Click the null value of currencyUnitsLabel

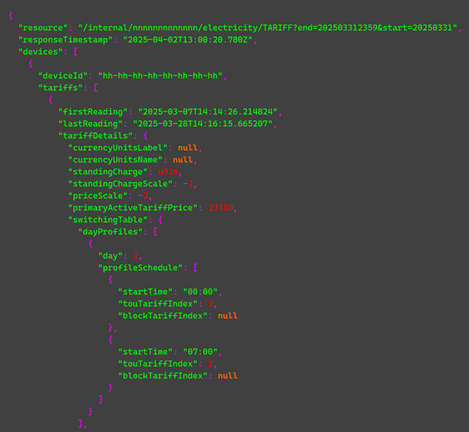pyautogui.click(x=188, y=148)
